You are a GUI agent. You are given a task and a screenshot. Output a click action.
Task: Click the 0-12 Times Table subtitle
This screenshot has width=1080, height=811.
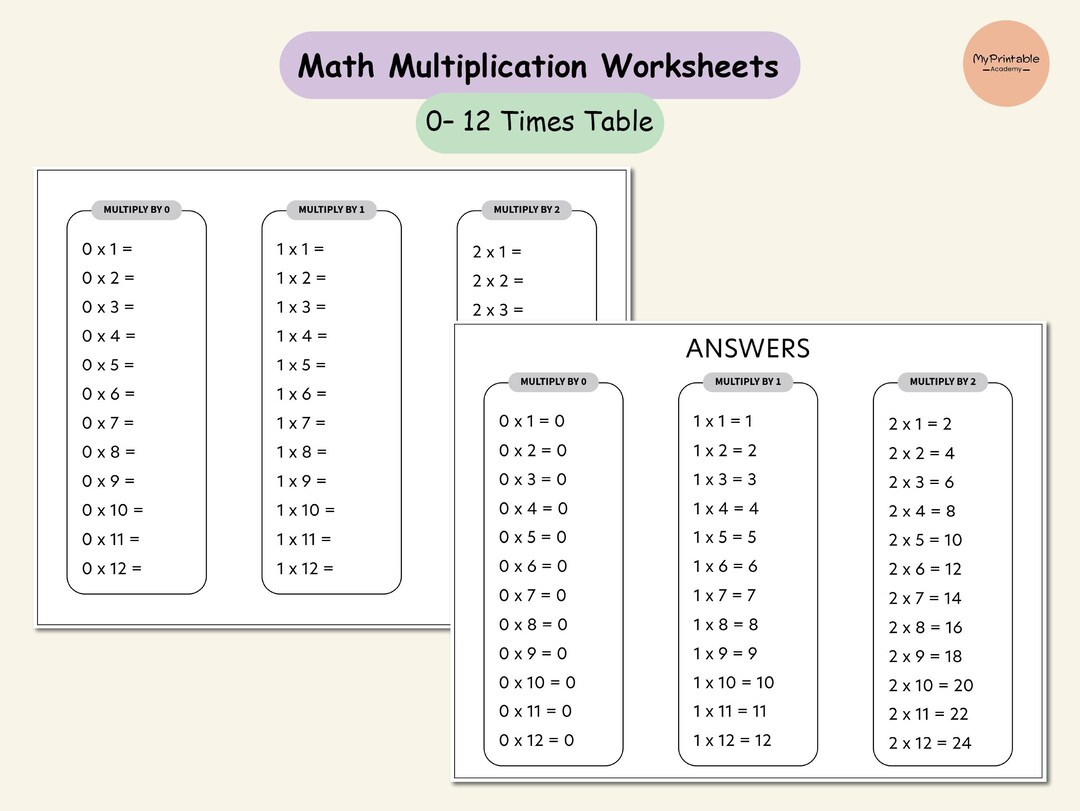point(539,122)
